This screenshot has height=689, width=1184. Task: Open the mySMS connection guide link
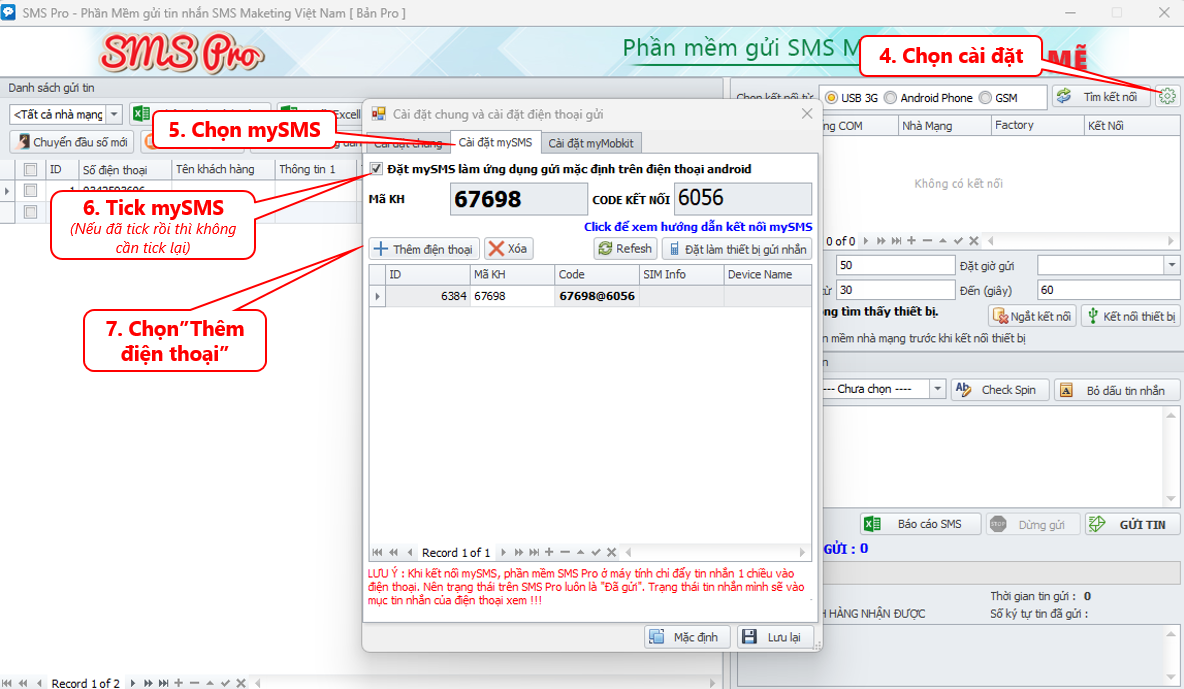coord(698,227)
